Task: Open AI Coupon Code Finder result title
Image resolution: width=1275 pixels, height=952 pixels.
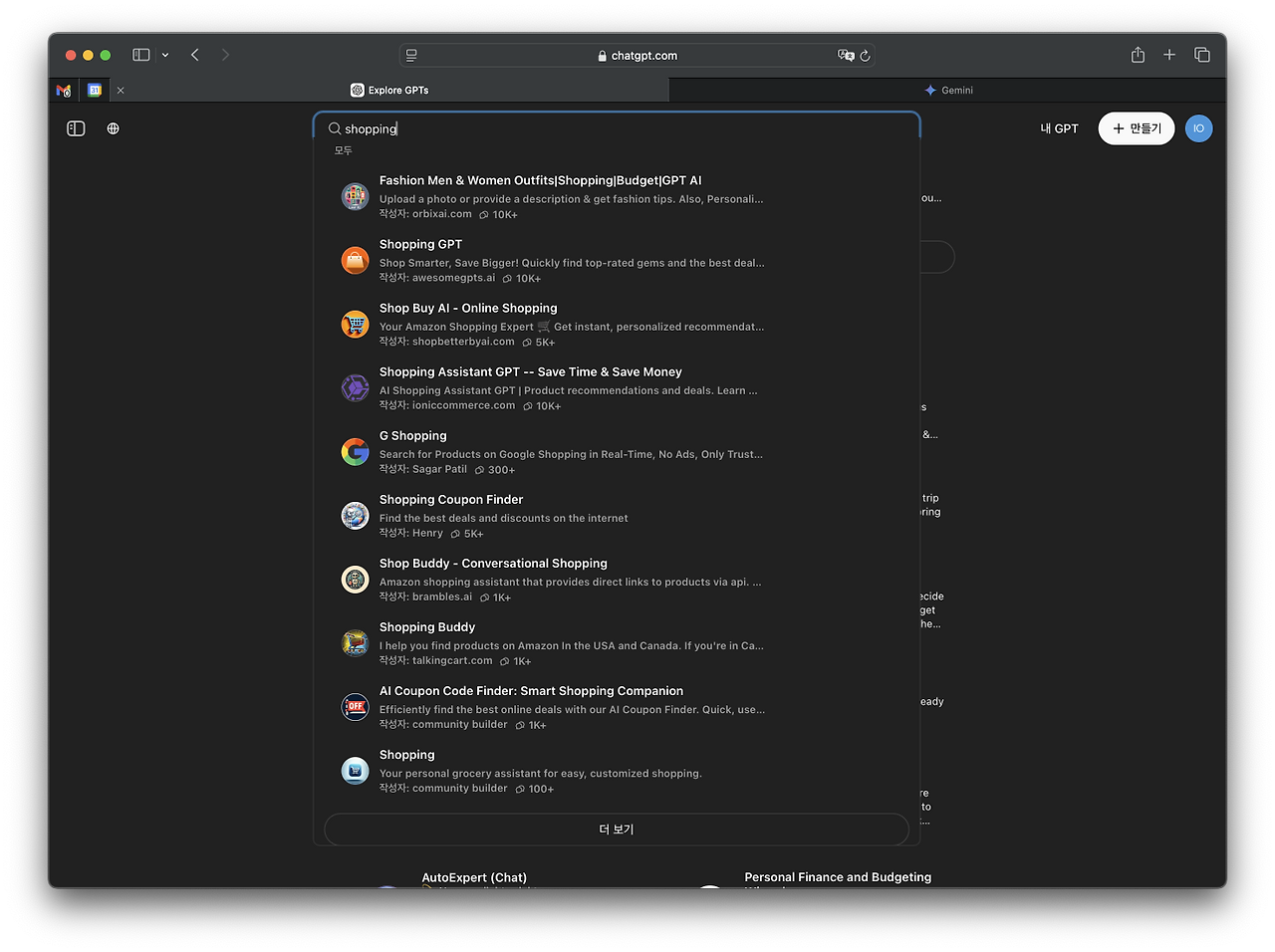Action: [531, 690]
